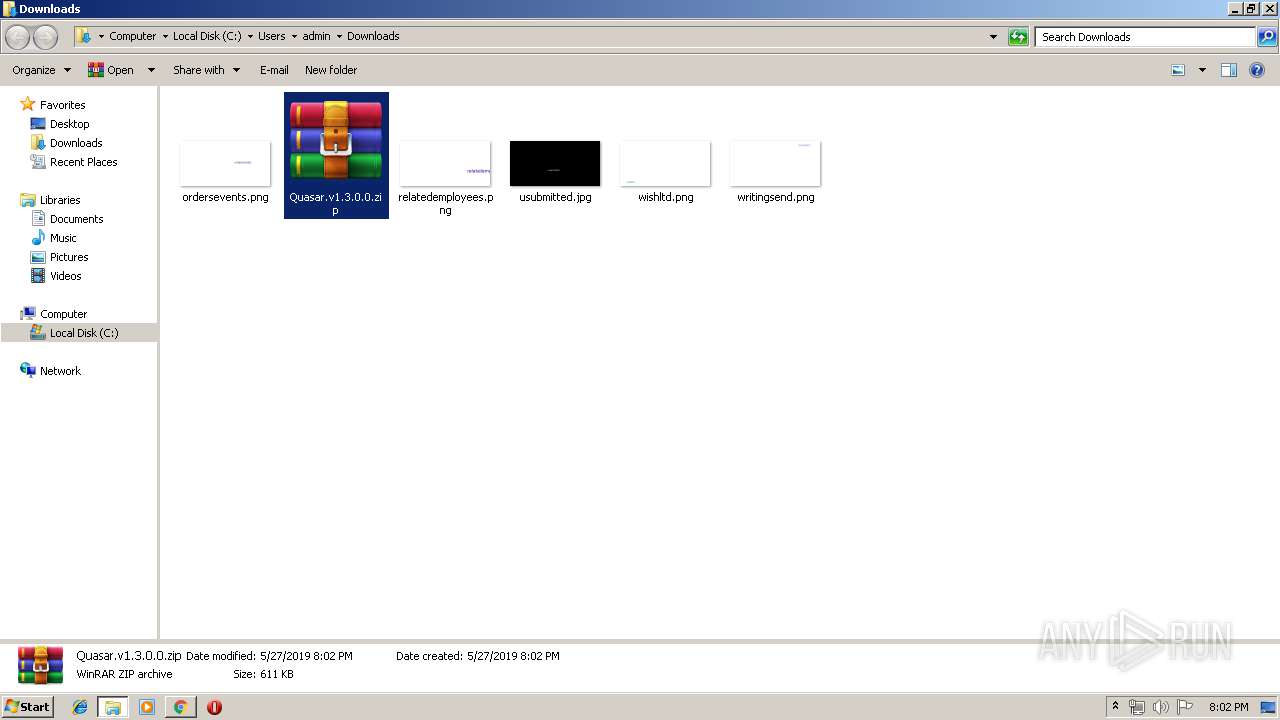Click WinRAR icon in details pane

(x=40, y=665)
